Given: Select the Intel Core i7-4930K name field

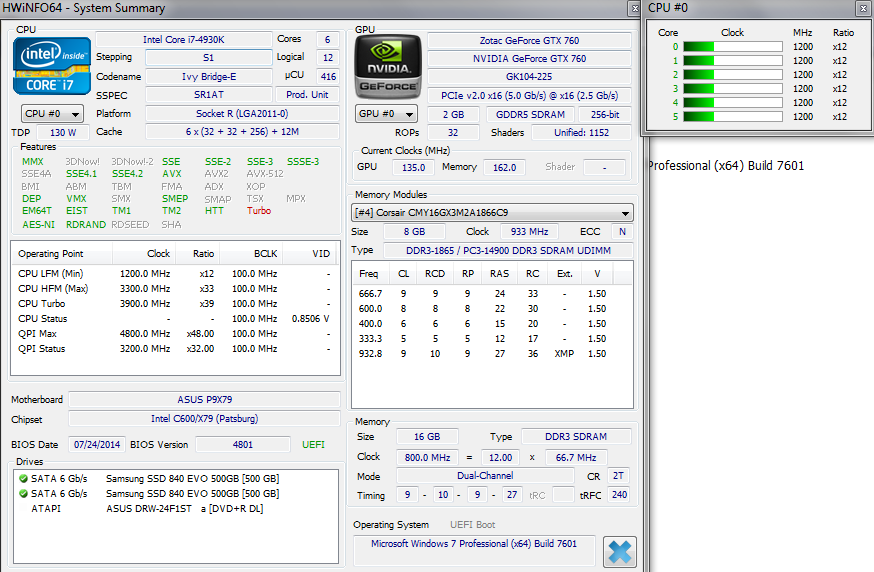Looking at the screenshot, I should pos(183,40).
